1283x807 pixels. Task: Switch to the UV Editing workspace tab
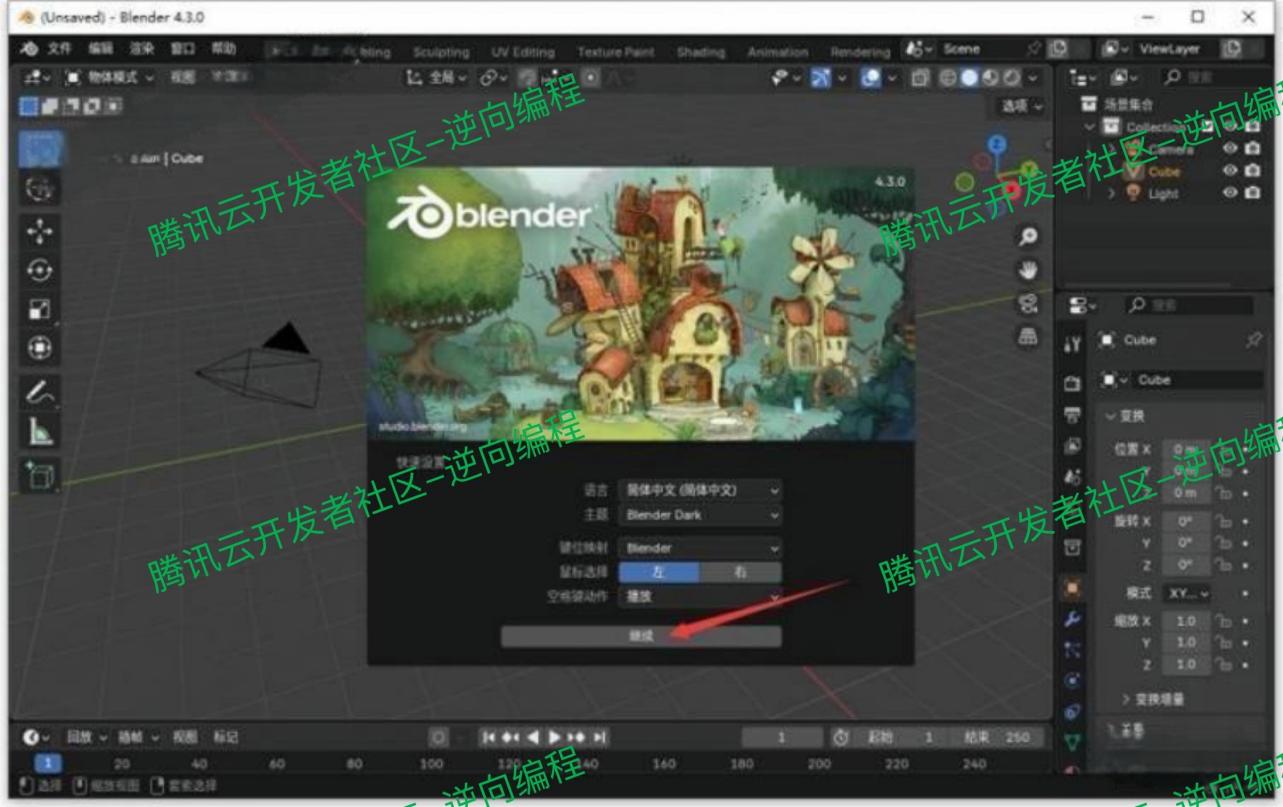coord(522,52)
